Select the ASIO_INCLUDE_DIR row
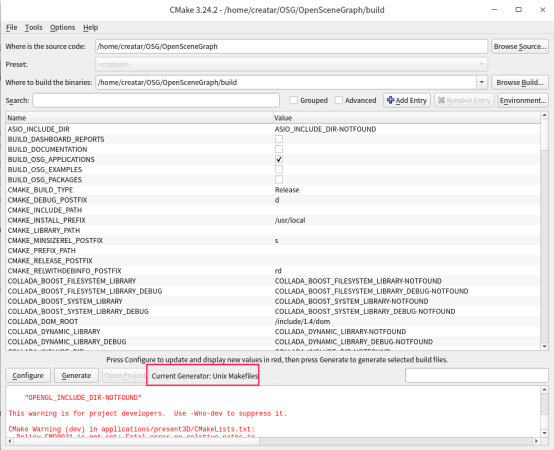 coord(273,129)
